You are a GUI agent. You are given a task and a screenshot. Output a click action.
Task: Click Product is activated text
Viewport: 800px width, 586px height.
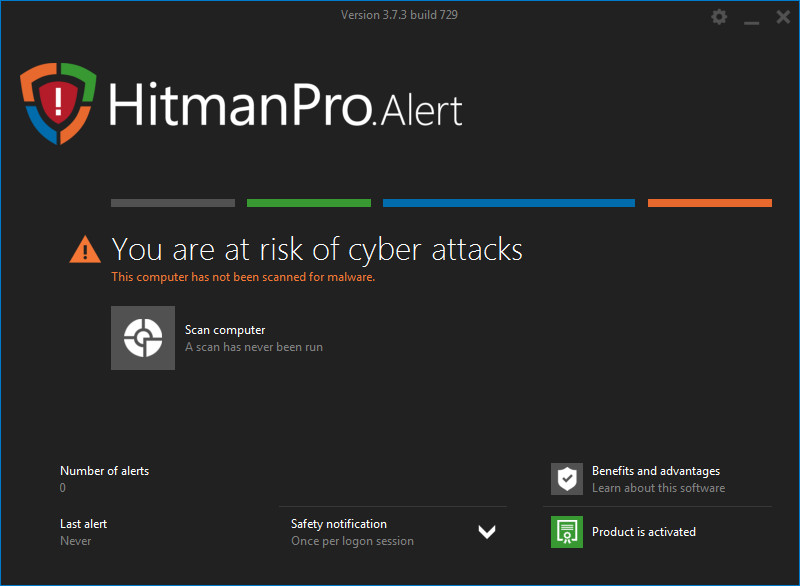click(644, 532)
